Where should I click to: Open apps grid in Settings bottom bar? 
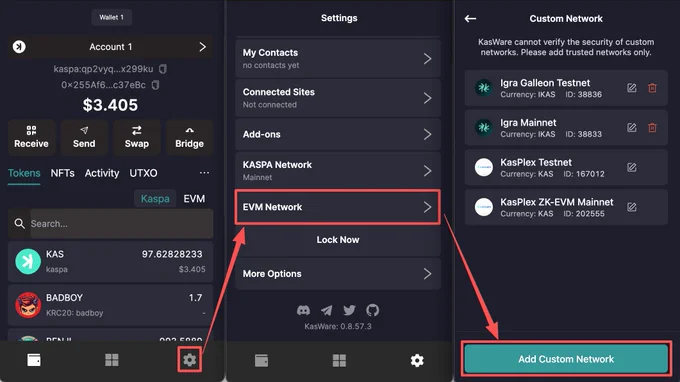[x=339, y=360]
